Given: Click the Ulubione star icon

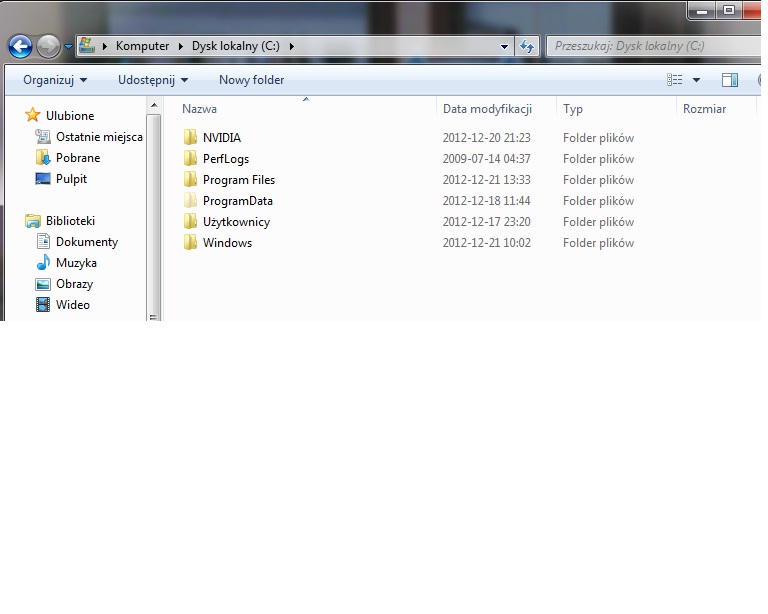Looking at the screenshot, I should click(32, 115).
